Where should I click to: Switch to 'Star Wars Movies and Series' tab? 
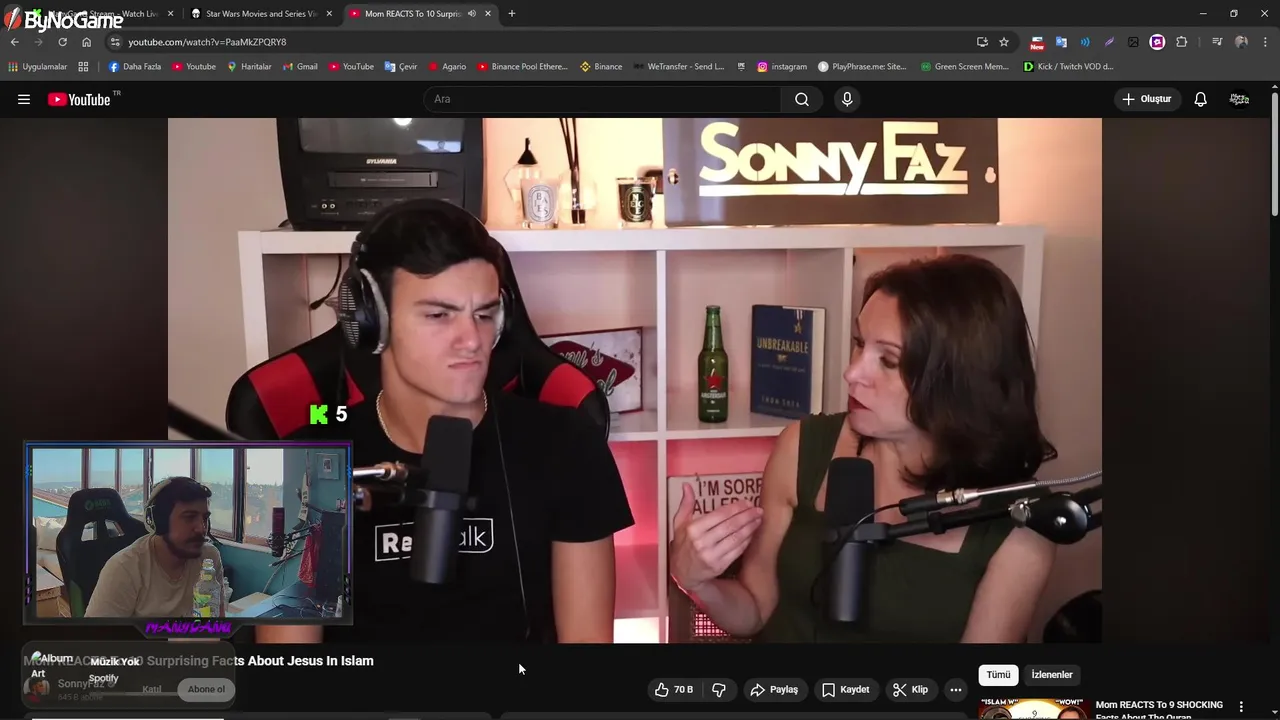[x=261, y=14]
